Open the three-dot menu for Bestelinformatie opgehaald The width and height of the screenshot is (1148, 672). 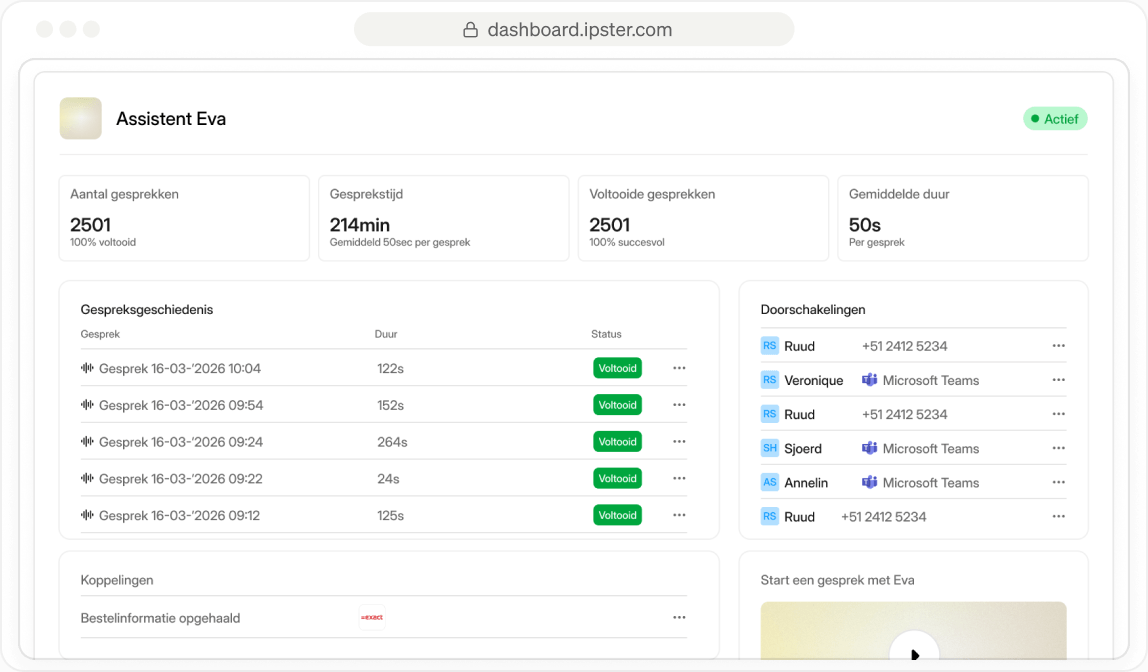[679, 617]
